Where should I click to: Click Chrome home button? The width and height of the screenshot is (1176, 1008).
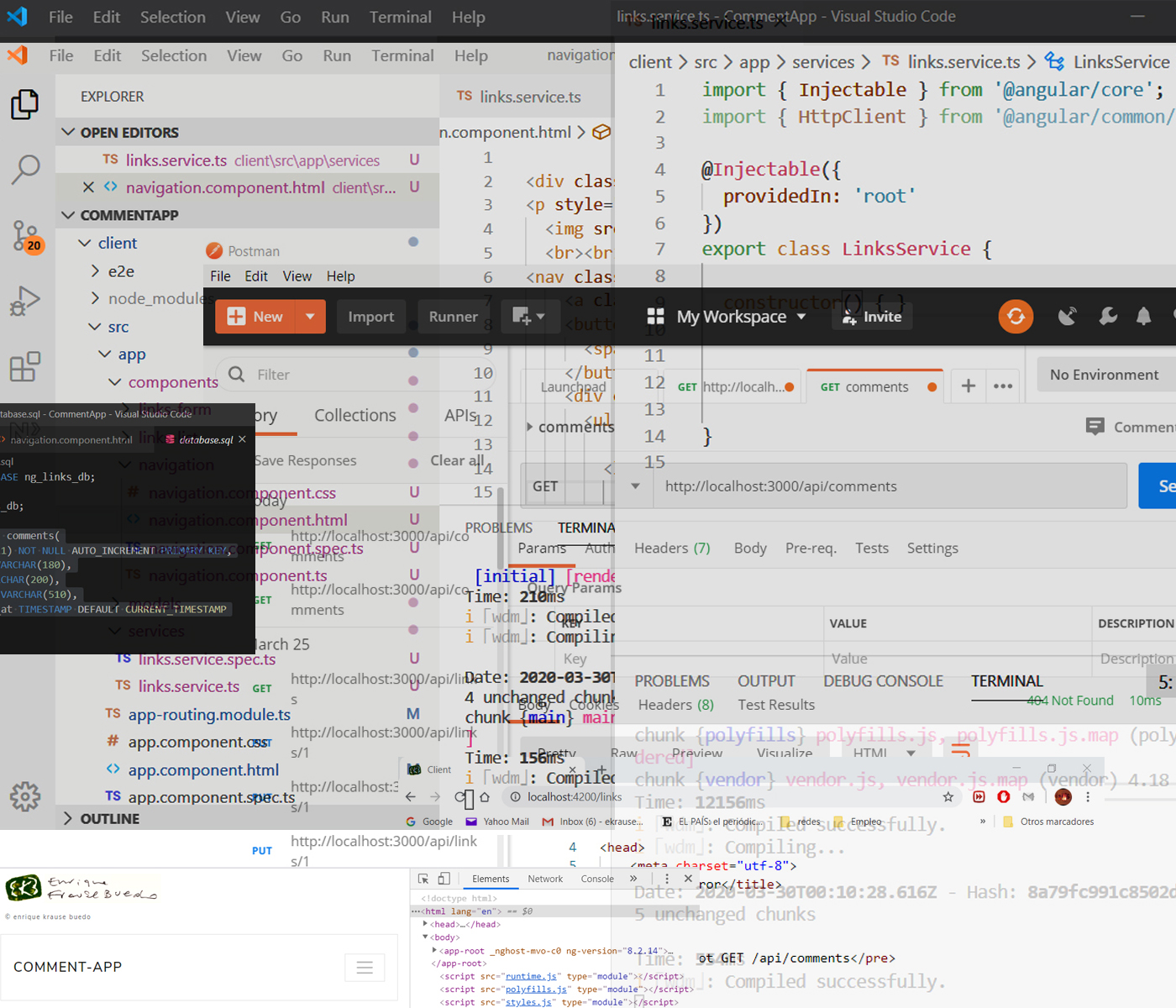(485, 797)
